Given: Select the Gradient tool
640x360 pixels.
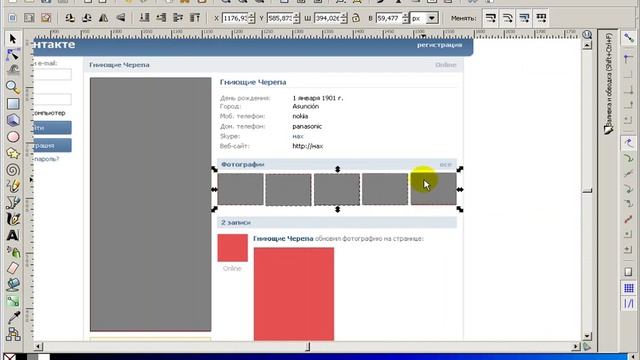Looking at the screenshot, I should [x=13, y=301].
